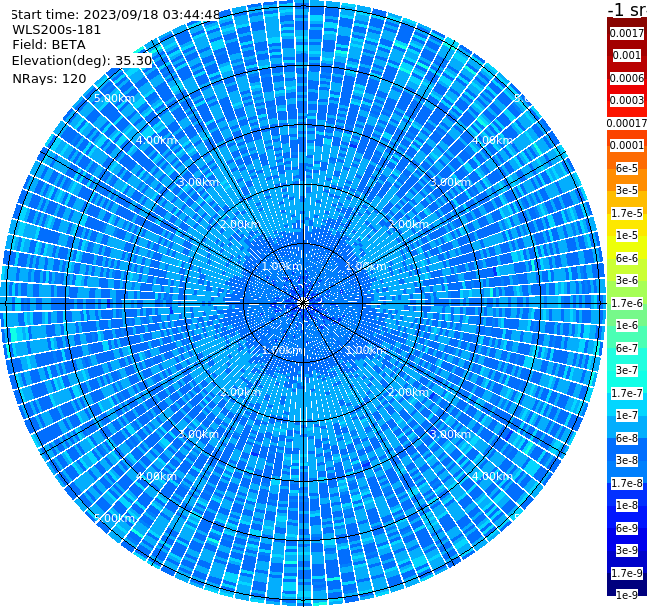Select the northwest 4.00km ring label
Image resolution: width=647 pixels, height=607 pixels.
pos(156,140)
